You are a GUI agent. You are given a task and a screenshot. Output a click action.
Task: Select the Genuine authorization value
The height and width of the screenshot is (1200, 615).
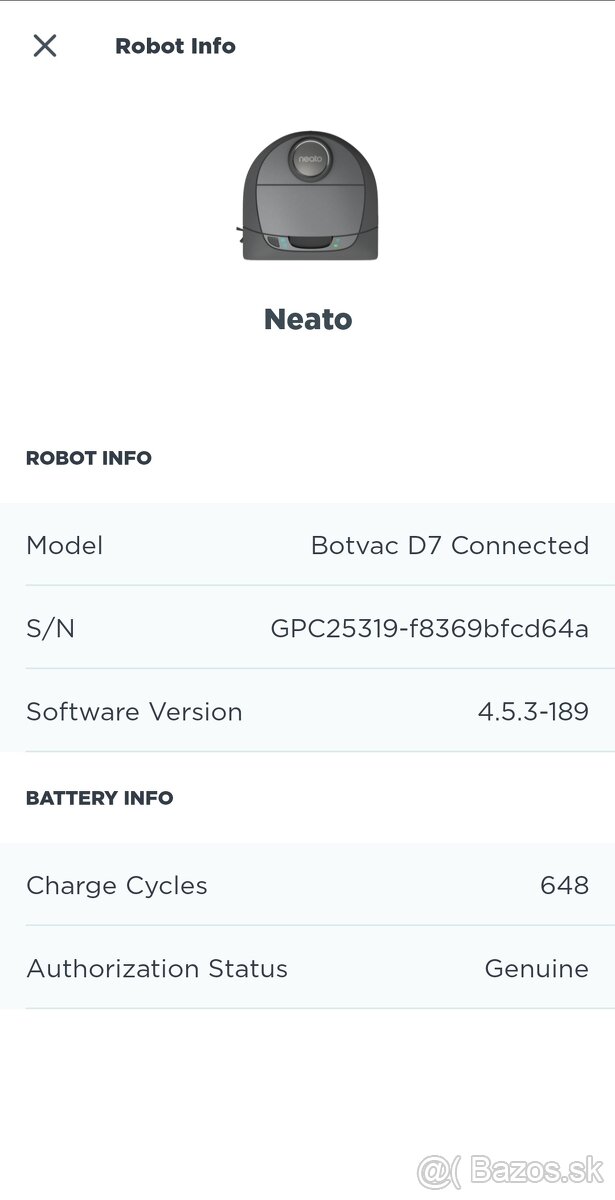pos(536,968)
